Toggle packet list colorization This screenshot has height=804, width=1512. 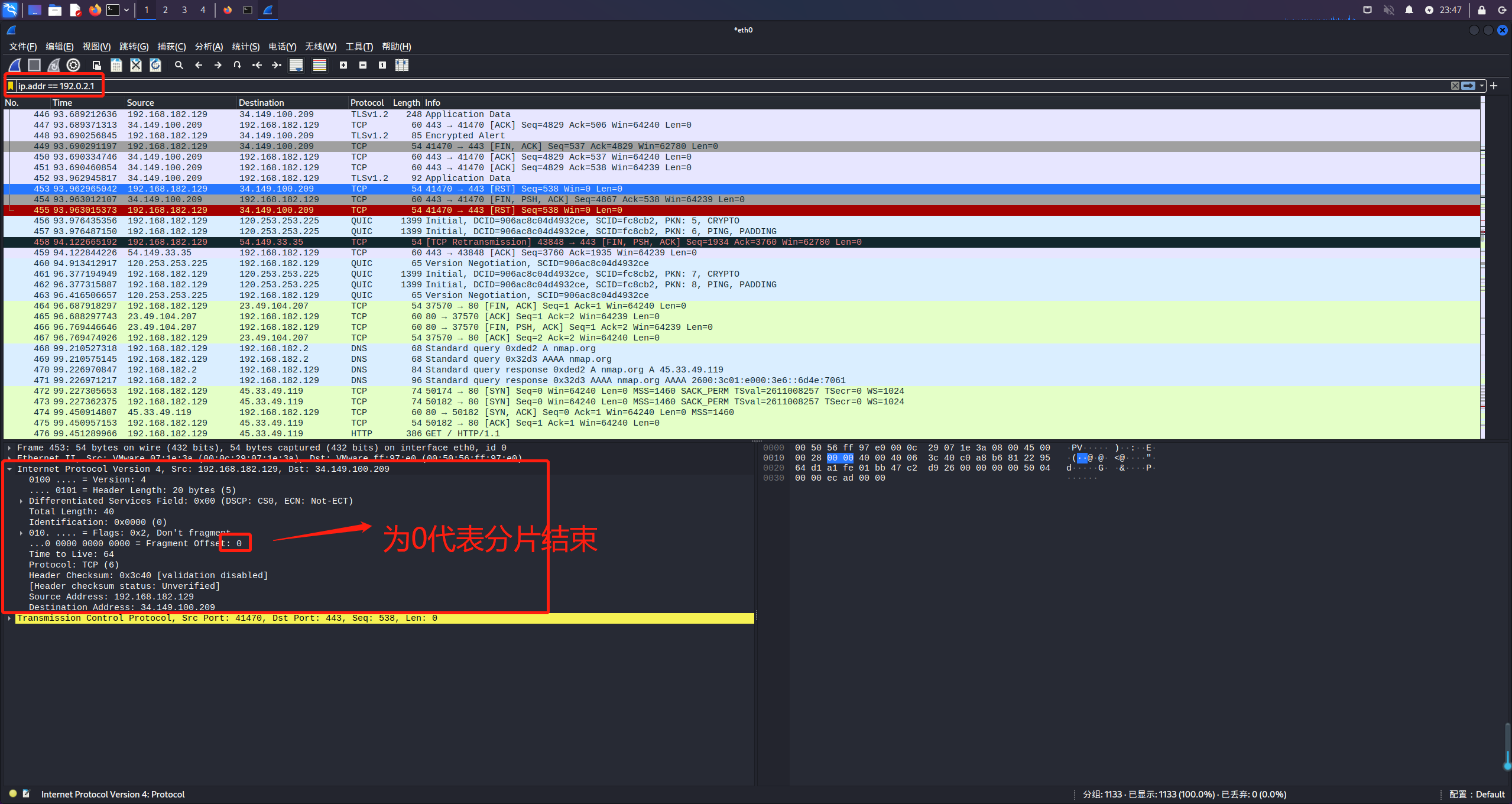(x=320, y=65)
